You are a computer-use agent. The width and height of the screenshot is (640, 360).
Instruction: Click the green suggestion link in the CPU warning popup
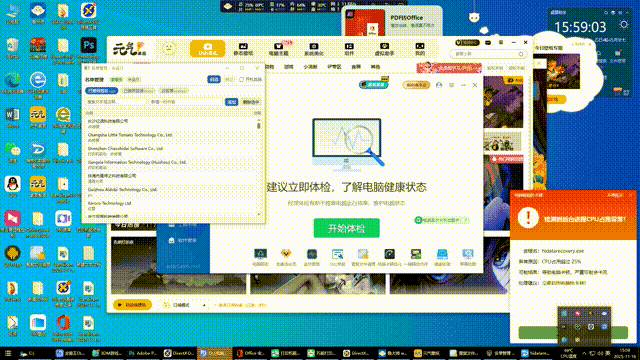point(564,283)
